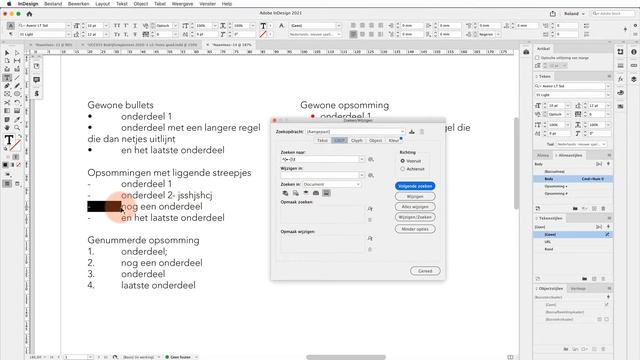Open the Roland workspace dropdown

click(x=574, y=13)
